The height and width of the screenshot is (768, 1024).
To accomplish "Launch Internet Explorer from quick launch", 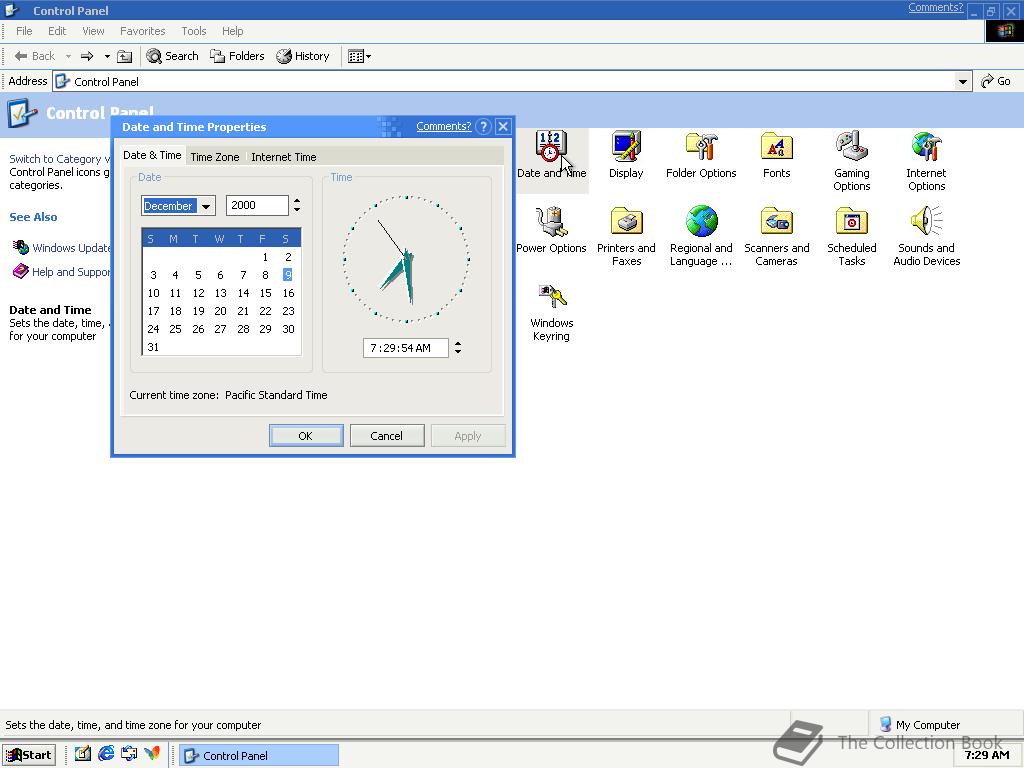I will 106,754.
